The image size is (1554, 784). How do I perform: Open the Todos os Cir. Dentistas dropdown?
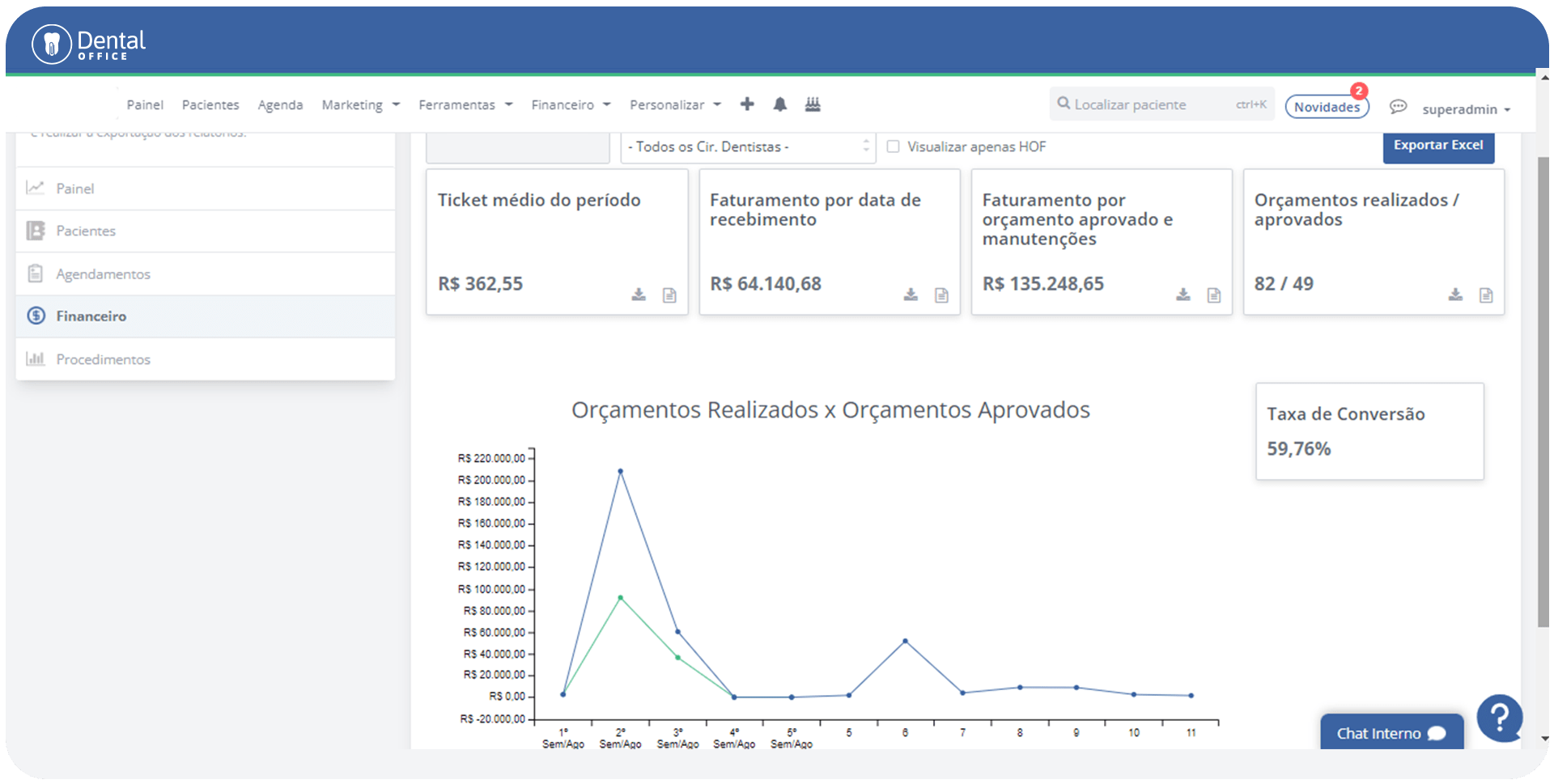tap(748, 146)
